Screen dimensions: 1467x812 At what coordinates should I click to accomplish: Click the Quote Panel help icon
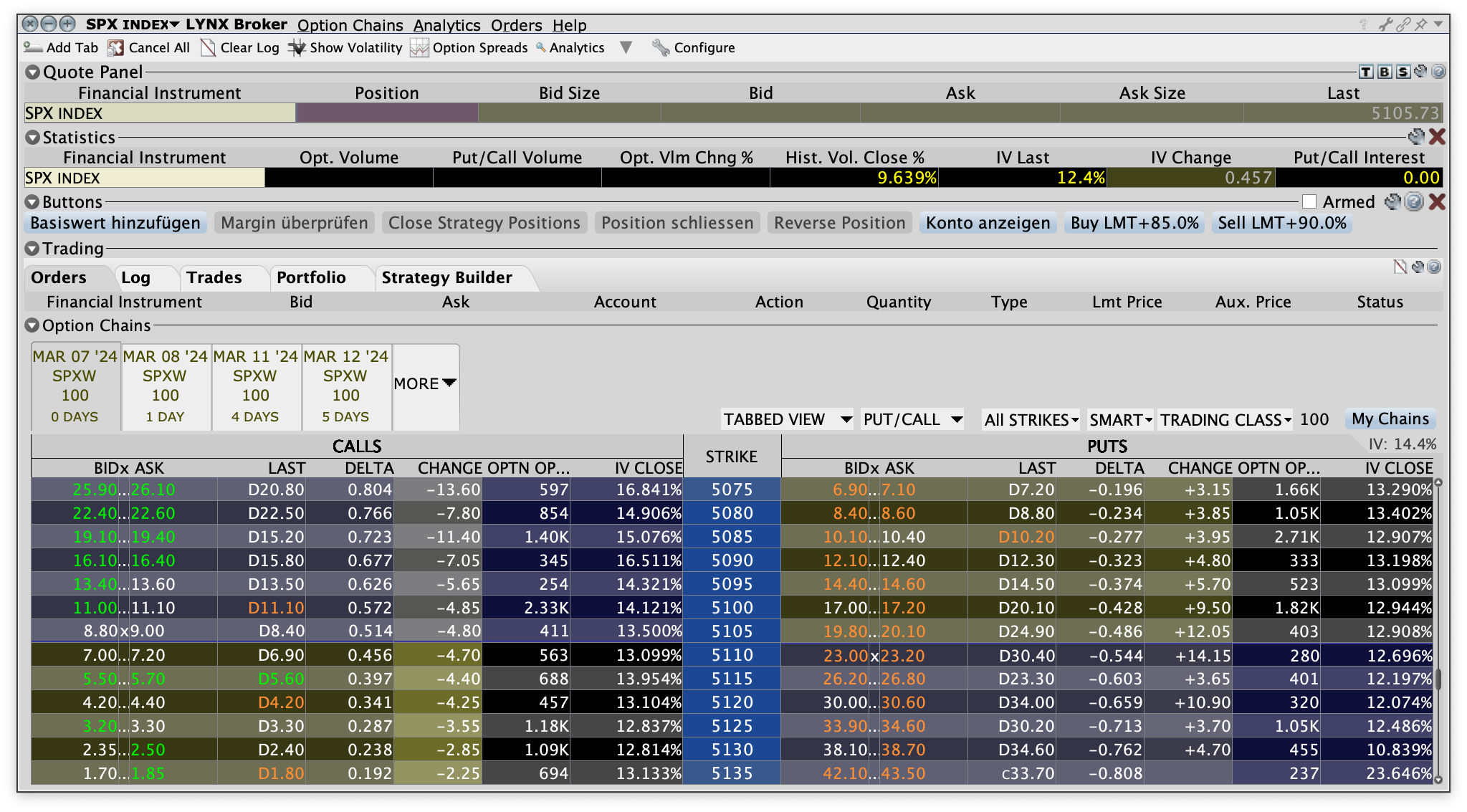(1438, 72)
